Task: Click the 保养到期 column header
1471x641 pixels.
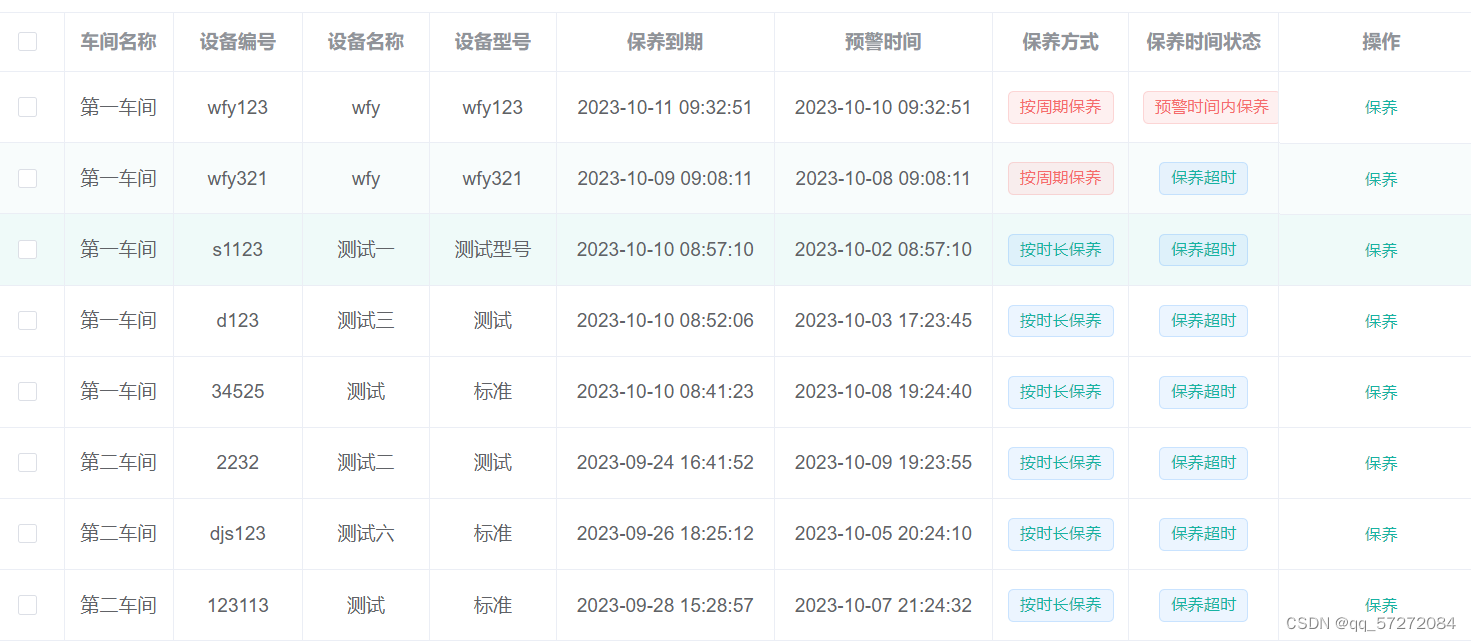Action: [x=665, y=42]
